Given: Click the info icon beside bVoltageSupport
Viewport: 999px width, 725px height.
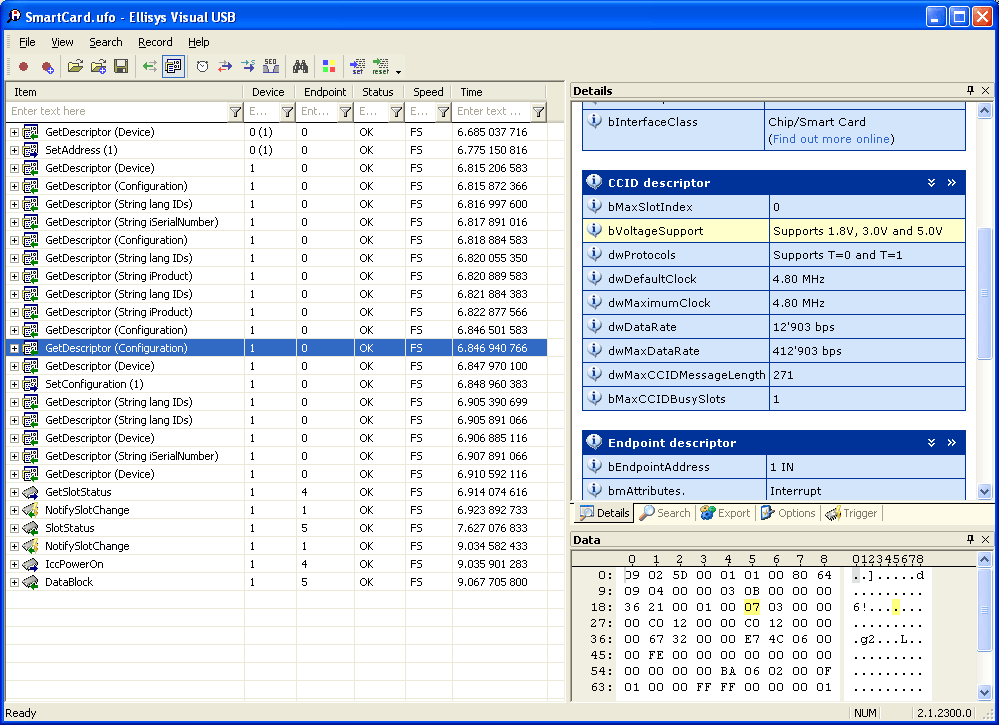Looking at the screenshot, I should tap(594, 231).
